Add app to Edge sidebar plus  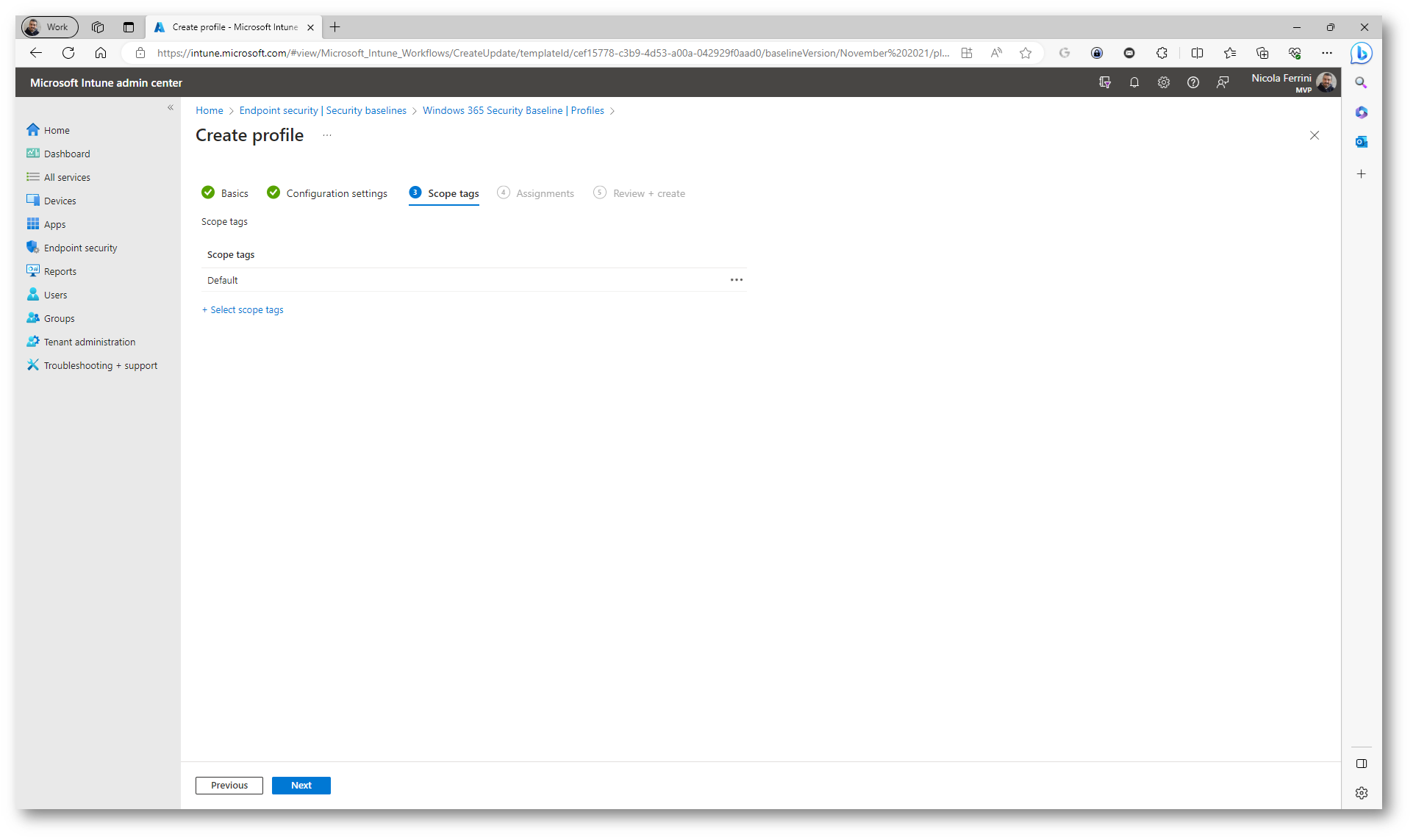click(1361, 174)
